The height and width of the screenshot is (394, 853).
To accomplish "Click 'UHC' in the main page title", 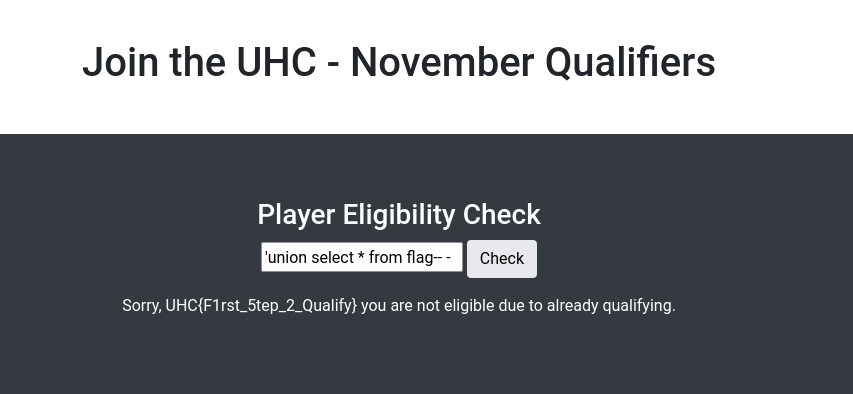I will 276,62.
